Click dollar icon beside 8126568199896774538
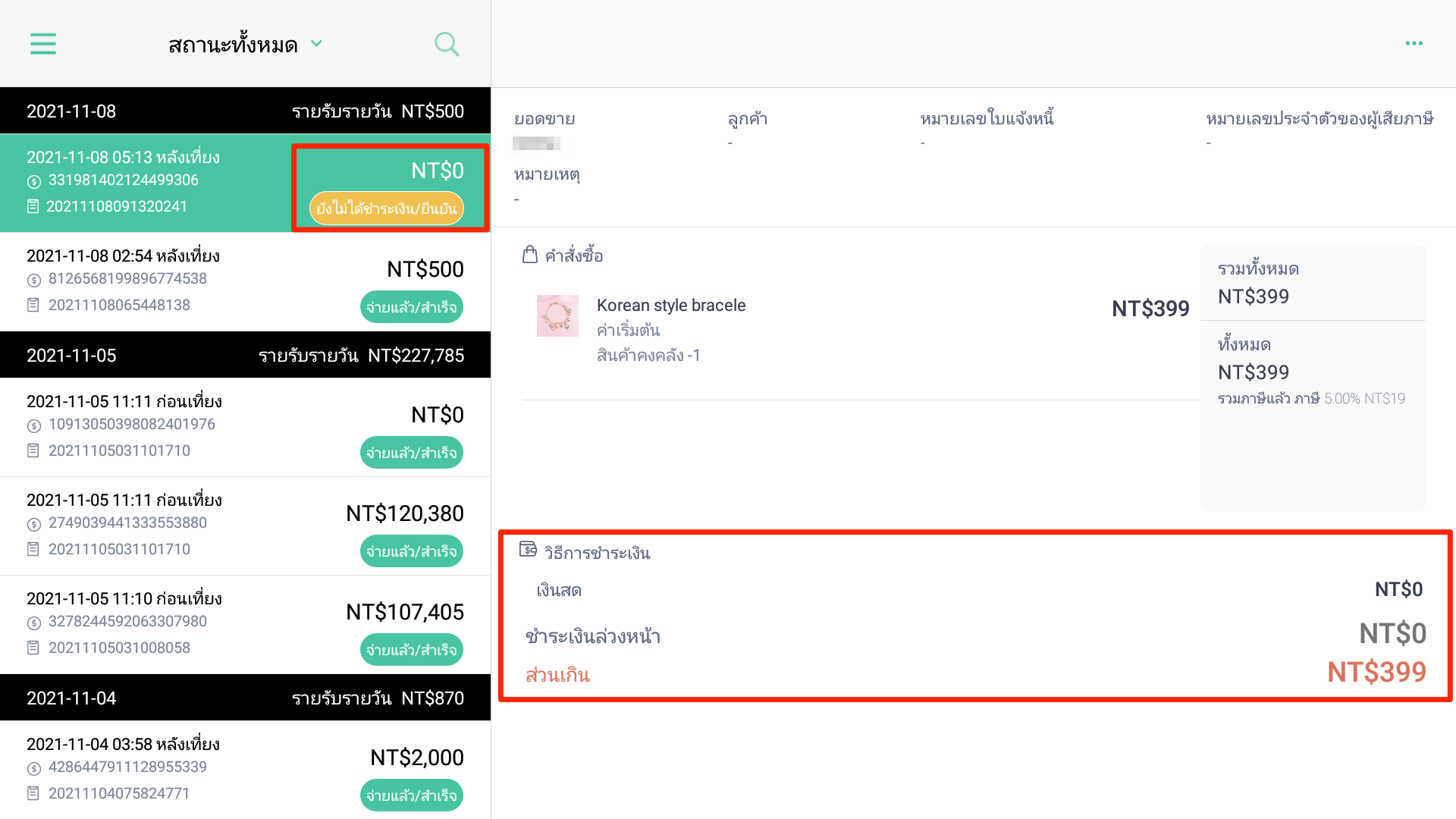Image resolution: width=1456 pixels, height=819 pixels. [x=34, y=280]
